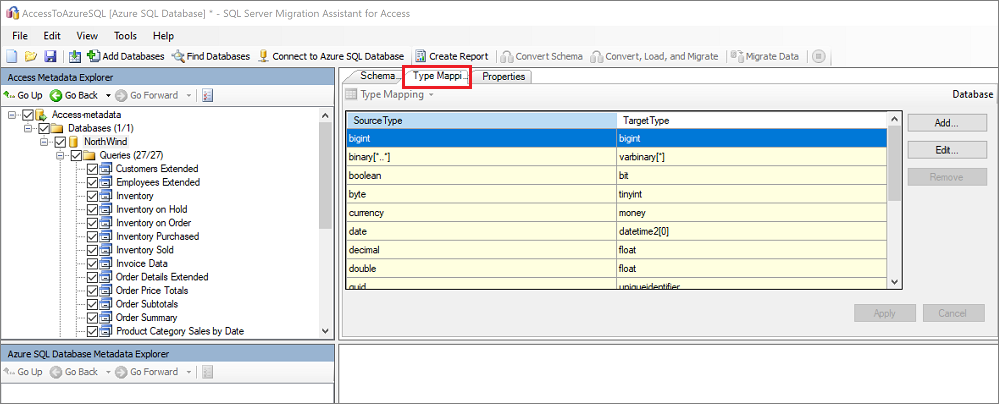Screen dimensions: 999x404
Task: Click Connect to Azure SQL Database
Action: (x=331, y=56)
